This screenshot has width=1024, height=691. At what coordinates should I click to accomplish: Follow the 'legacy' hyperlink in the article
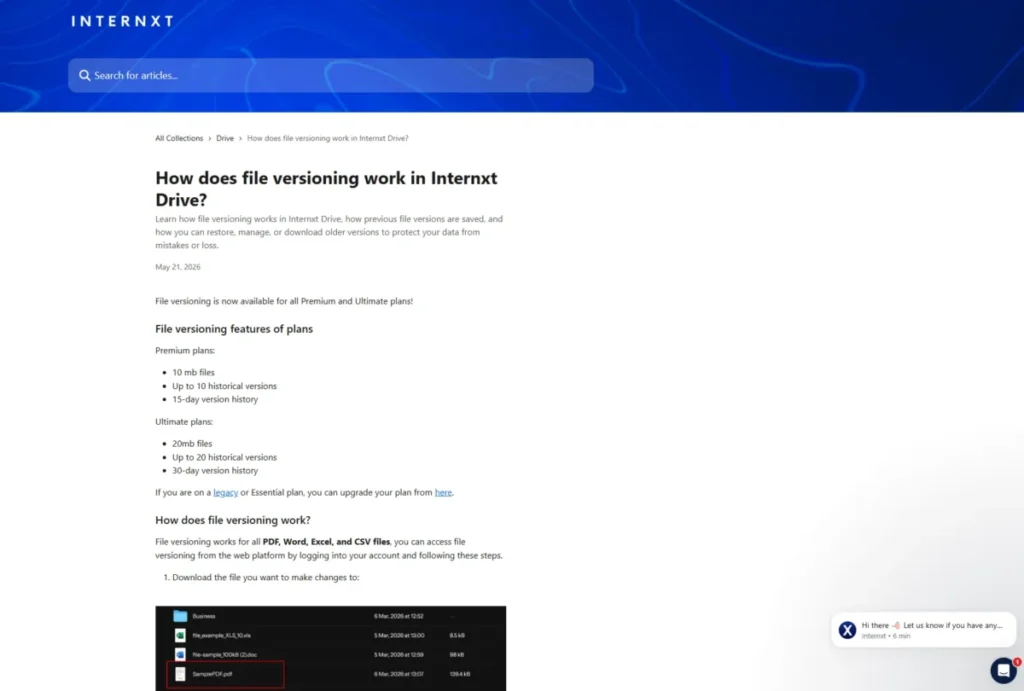225,492
